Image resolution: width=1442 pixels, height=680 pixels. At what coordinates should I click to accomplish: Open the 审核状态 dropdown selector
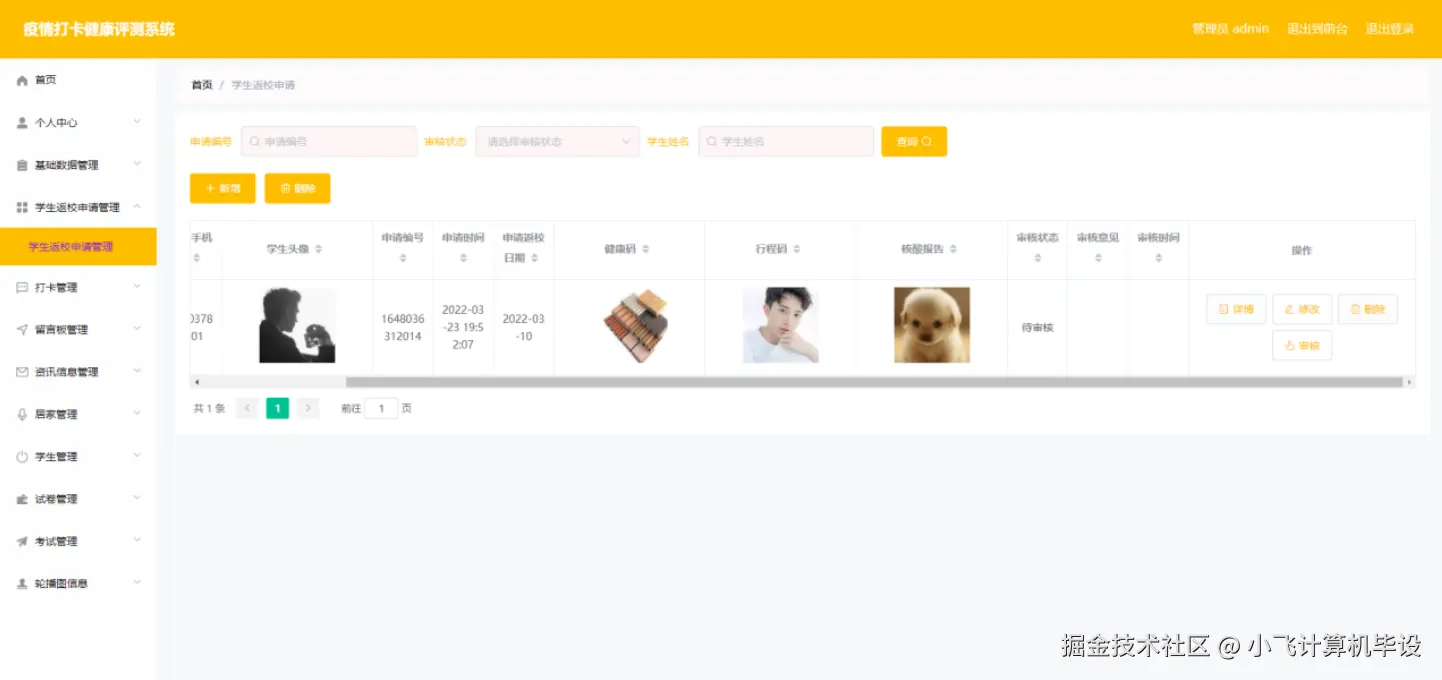point(557,142)
